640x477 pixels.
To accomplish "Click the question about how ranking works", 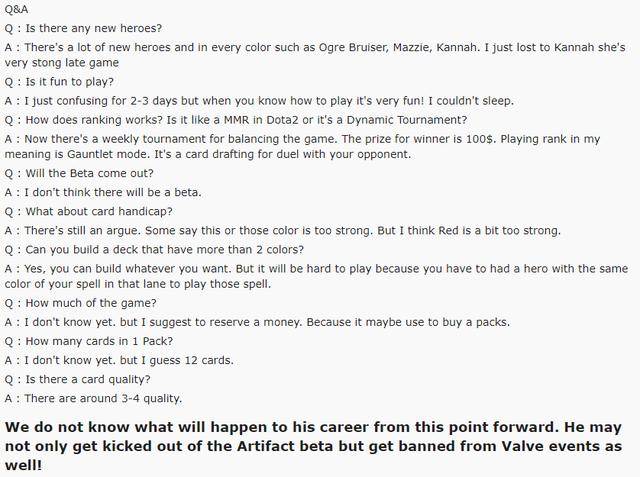I will 236,120.
